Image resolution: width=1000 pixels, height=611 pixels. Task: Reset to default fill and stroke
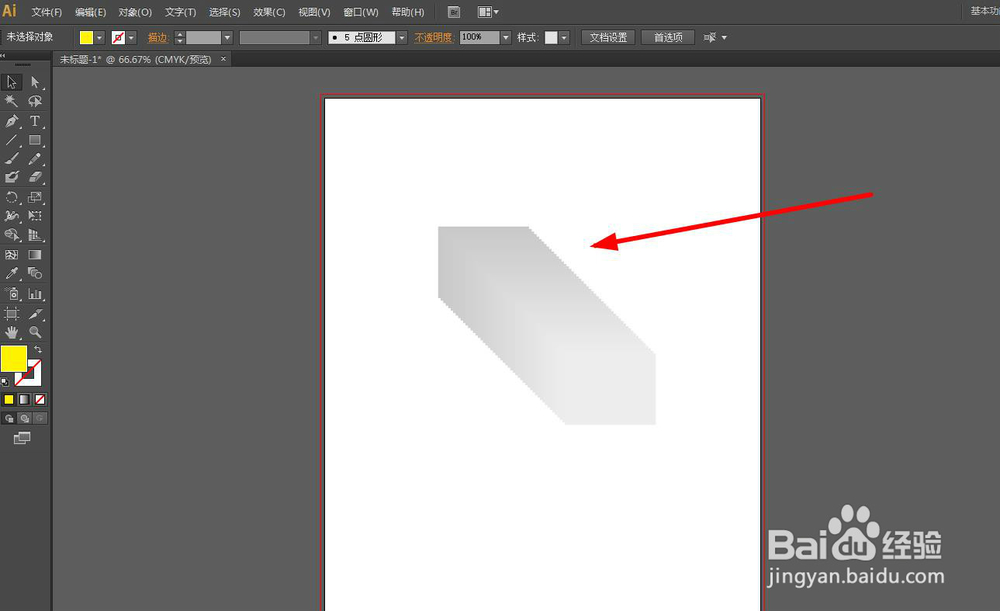pos(5,382)
